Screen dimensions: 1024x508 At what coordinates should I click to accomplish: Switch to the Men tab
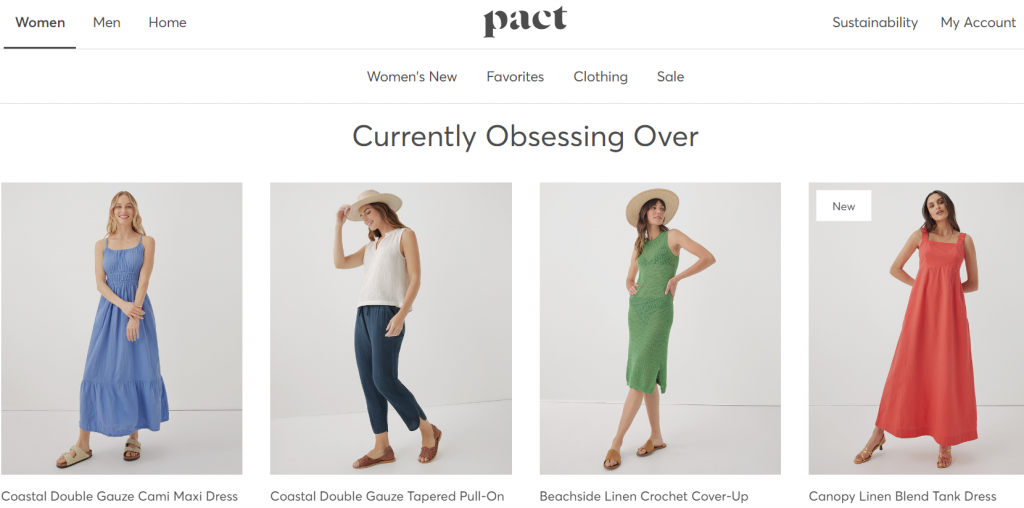(106, 23)
